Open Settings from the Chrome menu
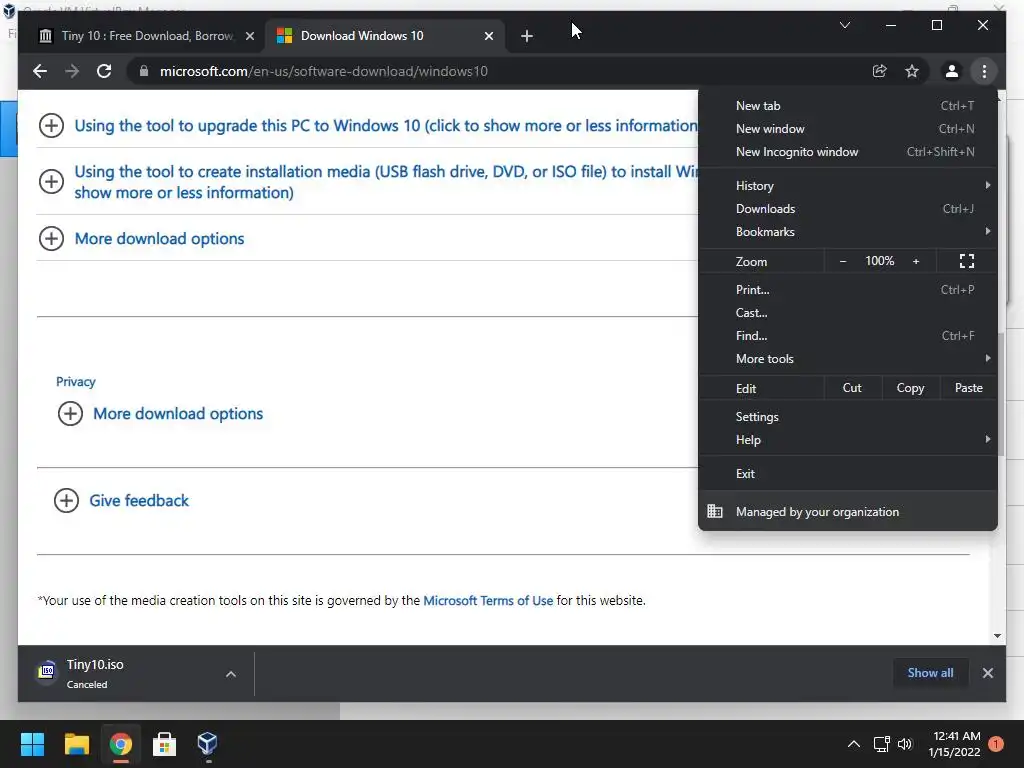Viewport: 1024px width, 768px height. click(848, 417)
